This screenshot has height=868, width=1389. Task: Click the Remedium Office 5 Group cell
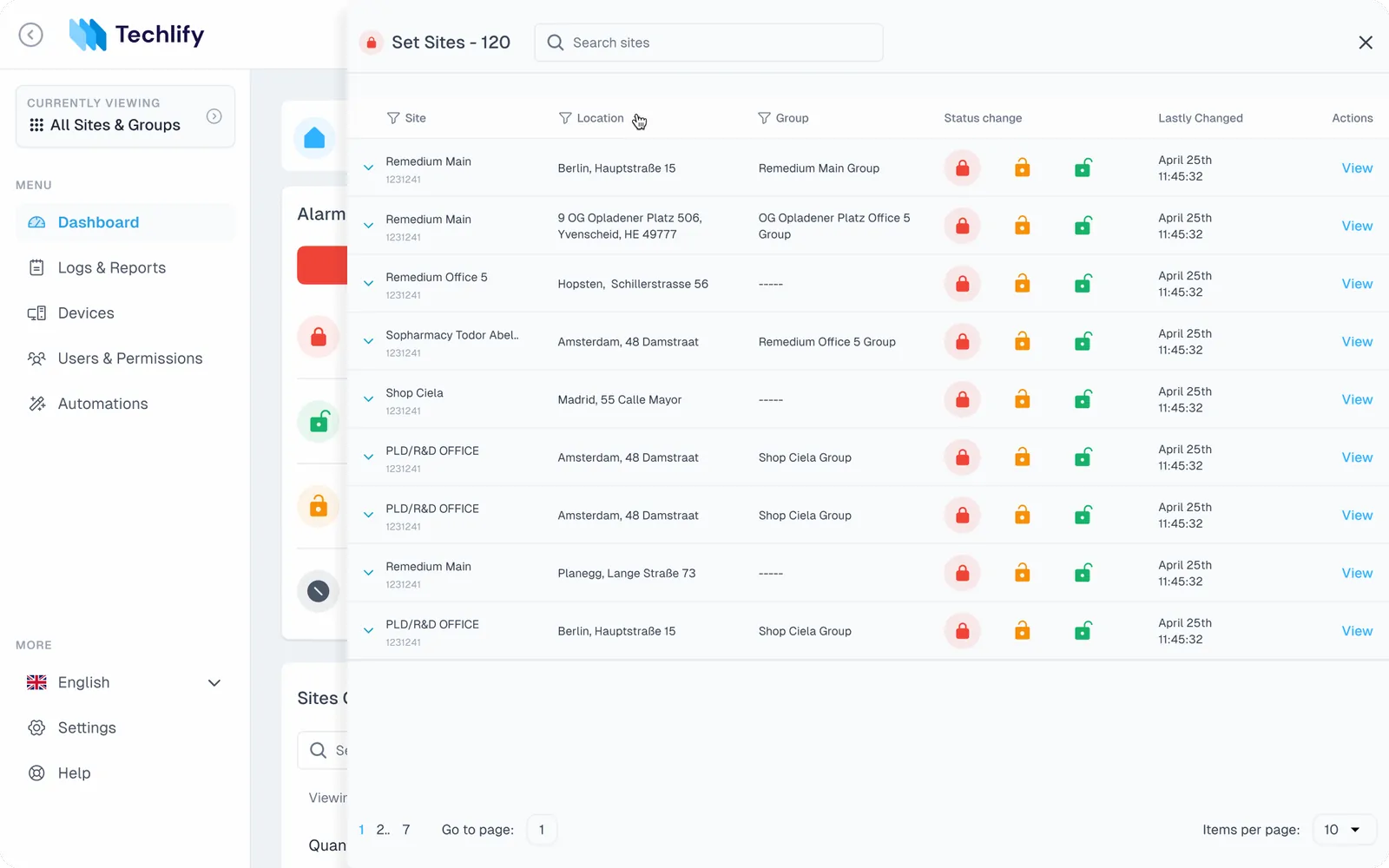tap(826, 342)
